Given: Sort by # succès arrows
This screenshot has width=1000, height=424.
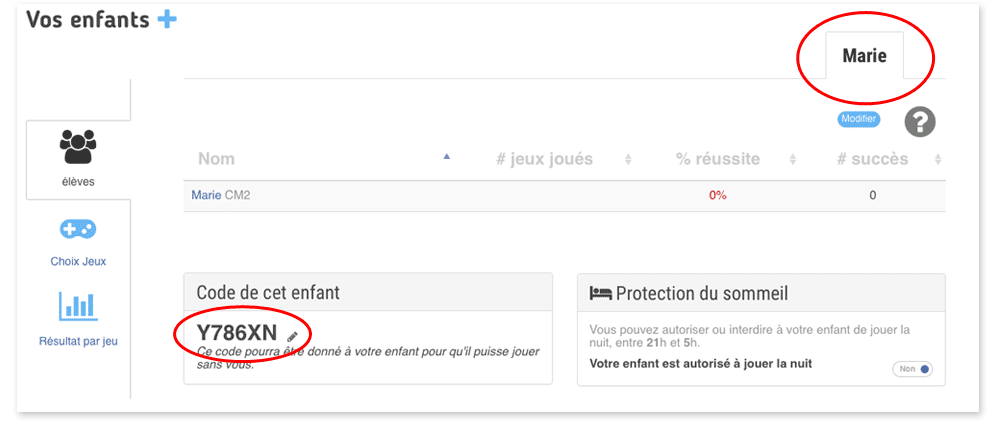Looking at the screenshot, I should tap(938, 159).
